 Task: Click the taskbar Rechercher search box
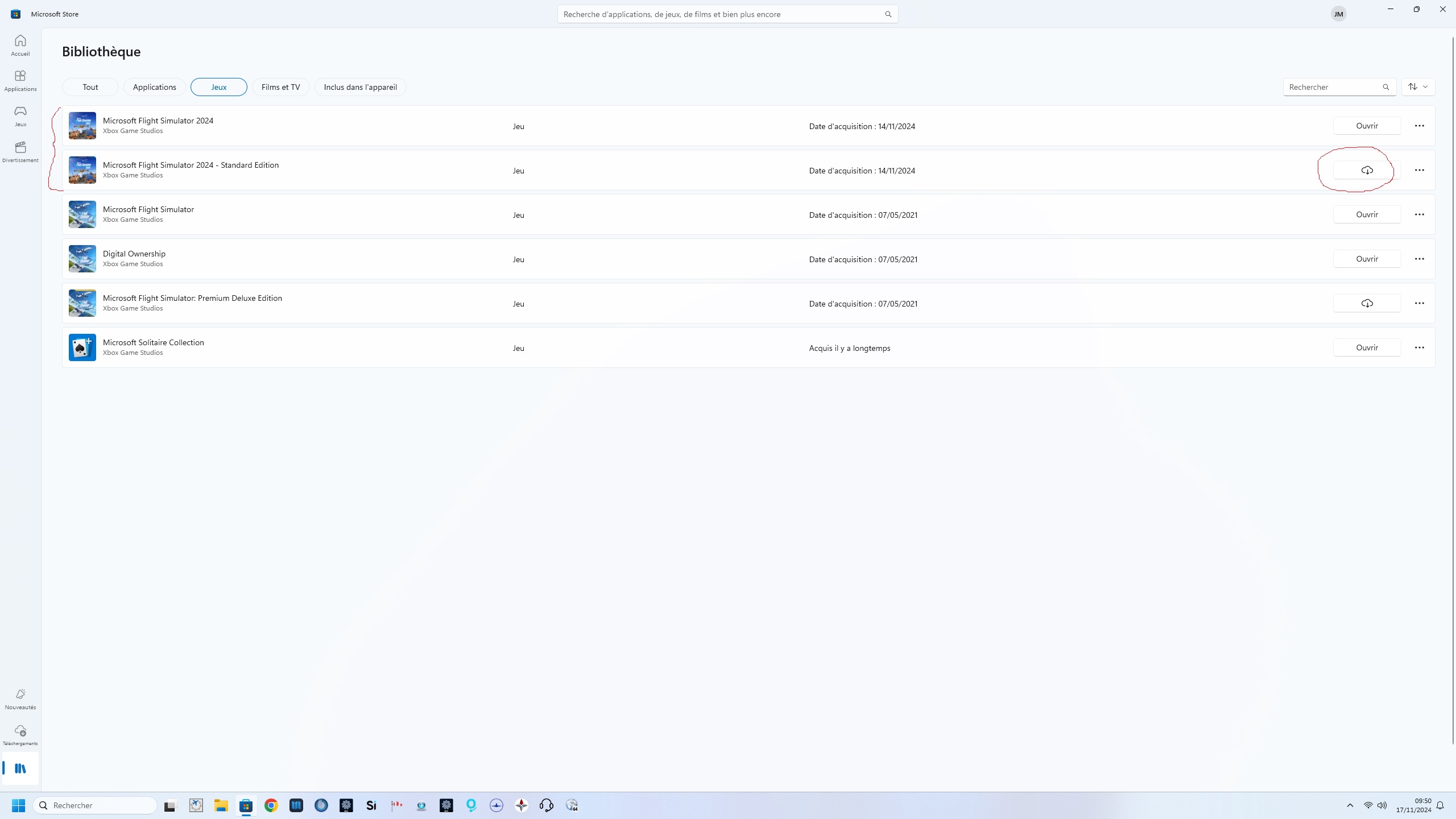[x=96, y=805]
